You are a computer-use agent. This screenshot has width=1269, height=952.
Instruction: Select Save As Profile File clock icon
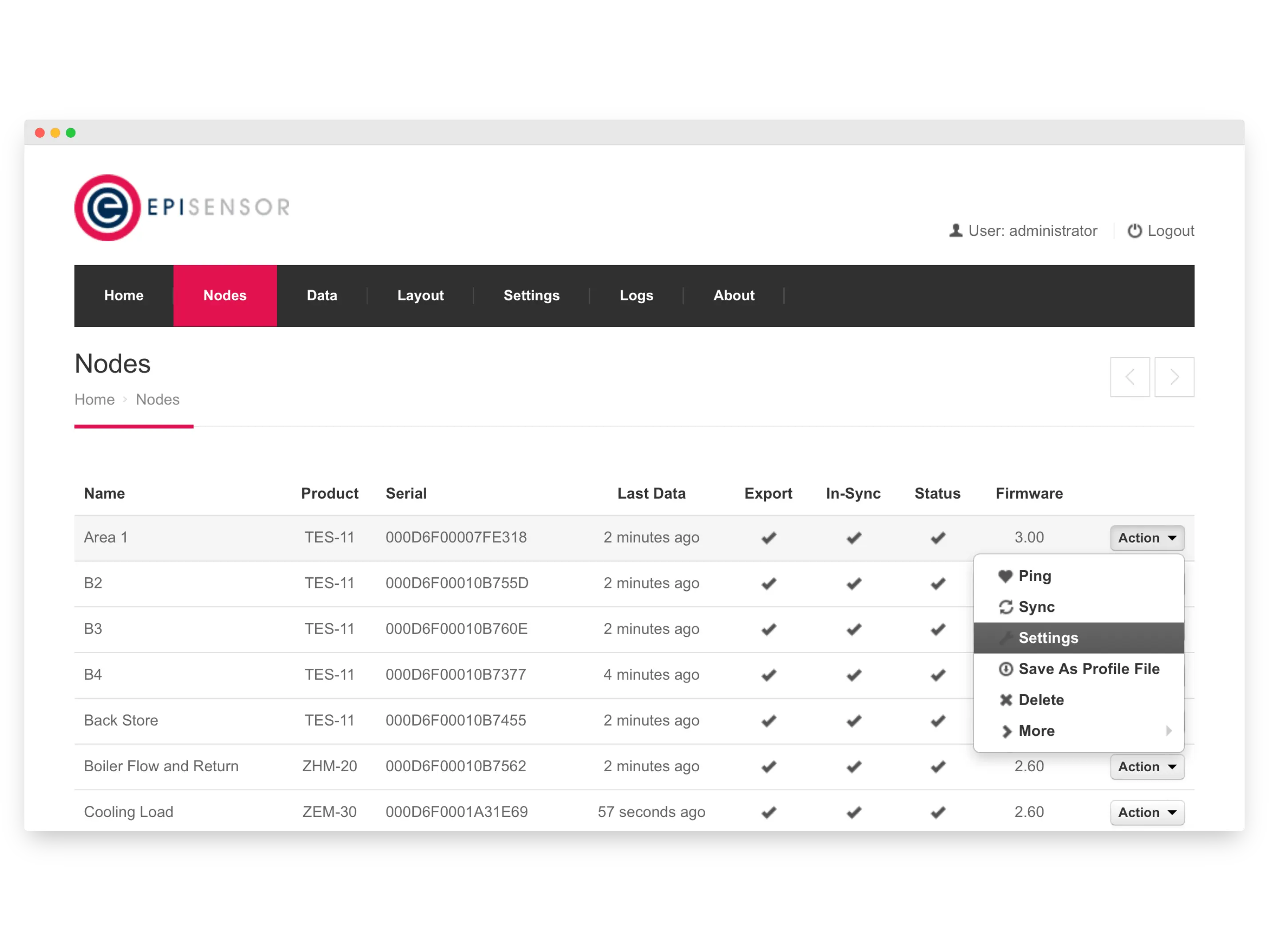pos(1007,669)
